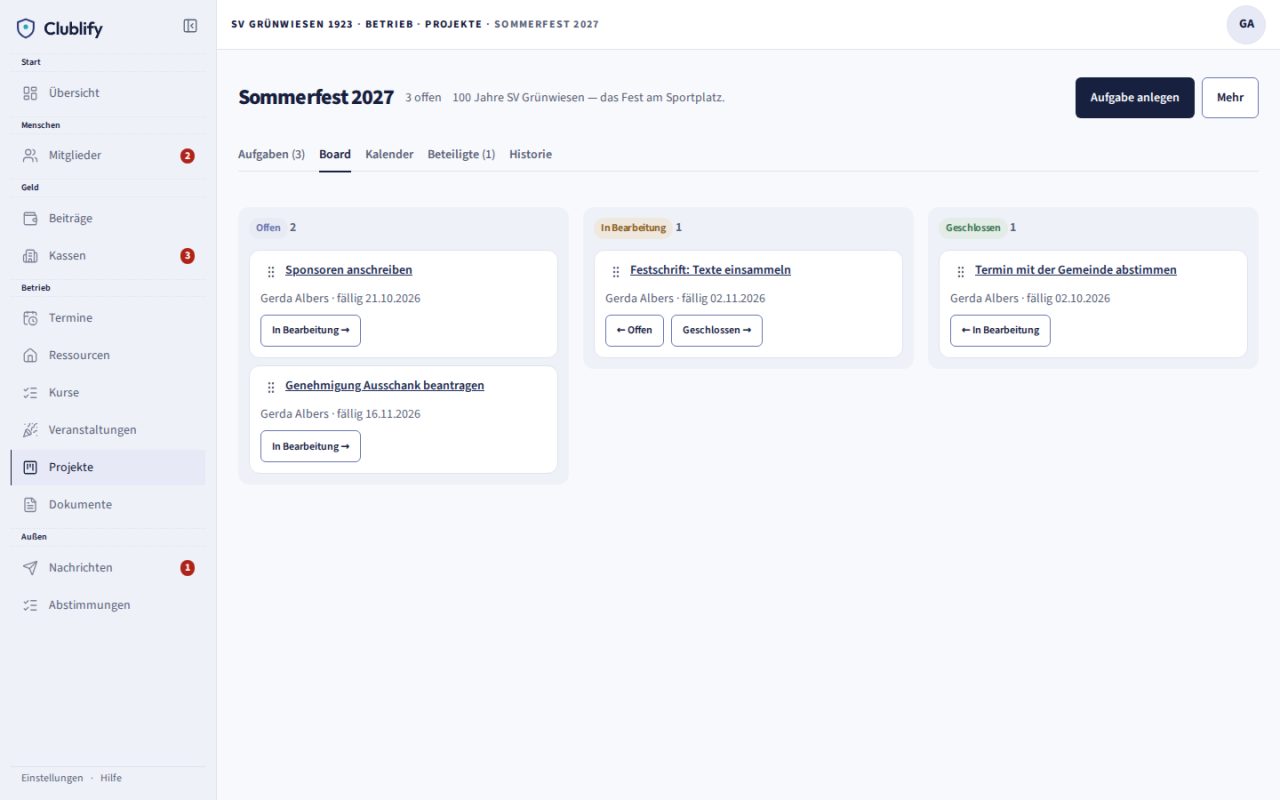Click the Übersicht grid icon
Viewport: 1280px width, 800px height.
pos(30,93)
